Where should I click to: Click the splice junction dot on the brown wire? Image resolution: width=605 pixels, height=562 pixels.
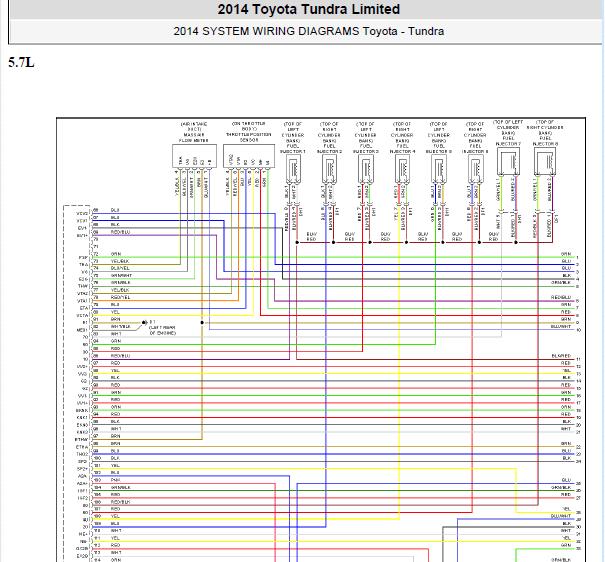(x=202, y=322)
